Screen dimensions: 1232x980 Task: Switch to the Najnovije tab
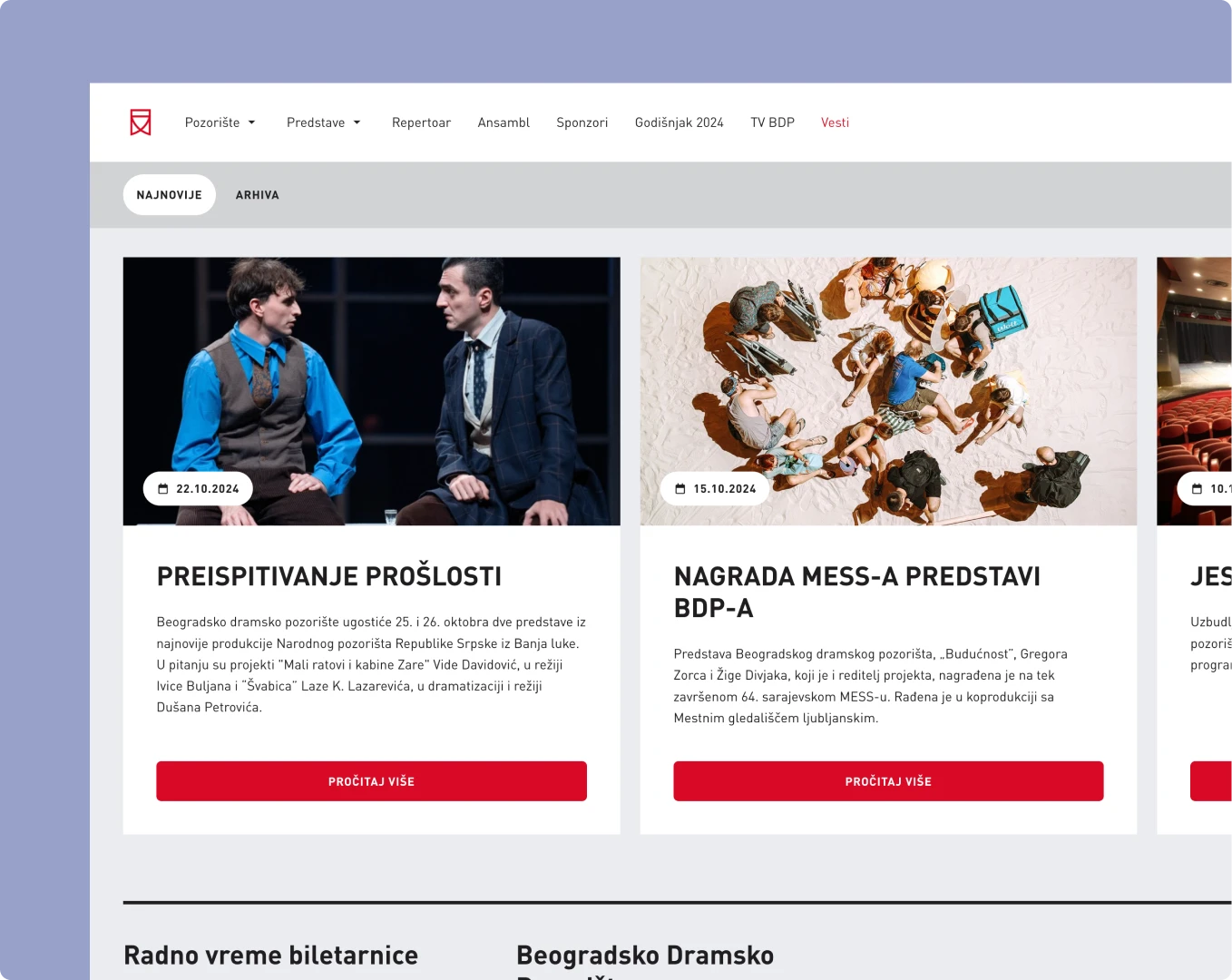[170, 195]
